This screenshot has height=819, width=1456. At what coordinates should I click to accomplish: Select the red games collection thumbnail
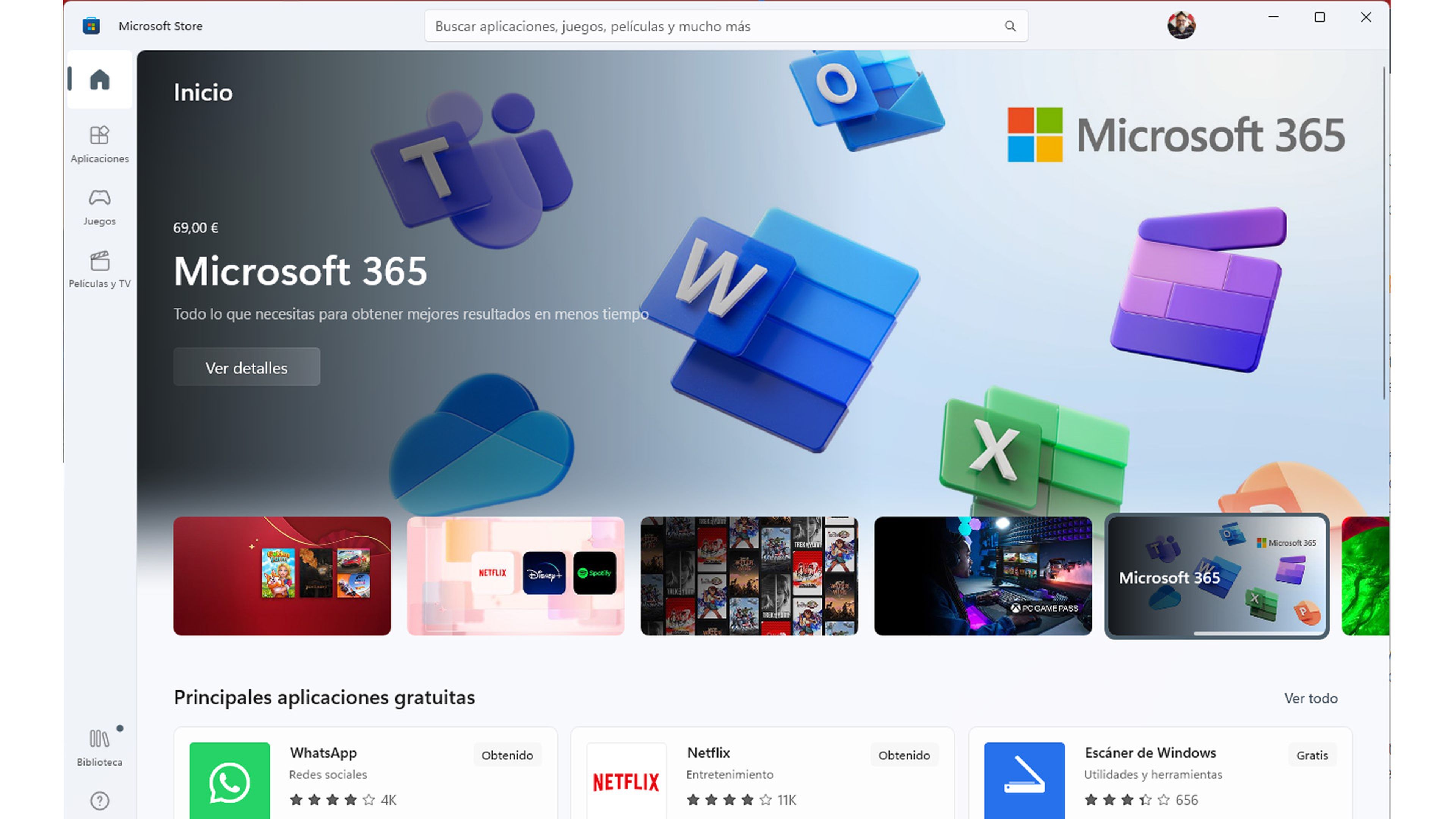[282, 576]
